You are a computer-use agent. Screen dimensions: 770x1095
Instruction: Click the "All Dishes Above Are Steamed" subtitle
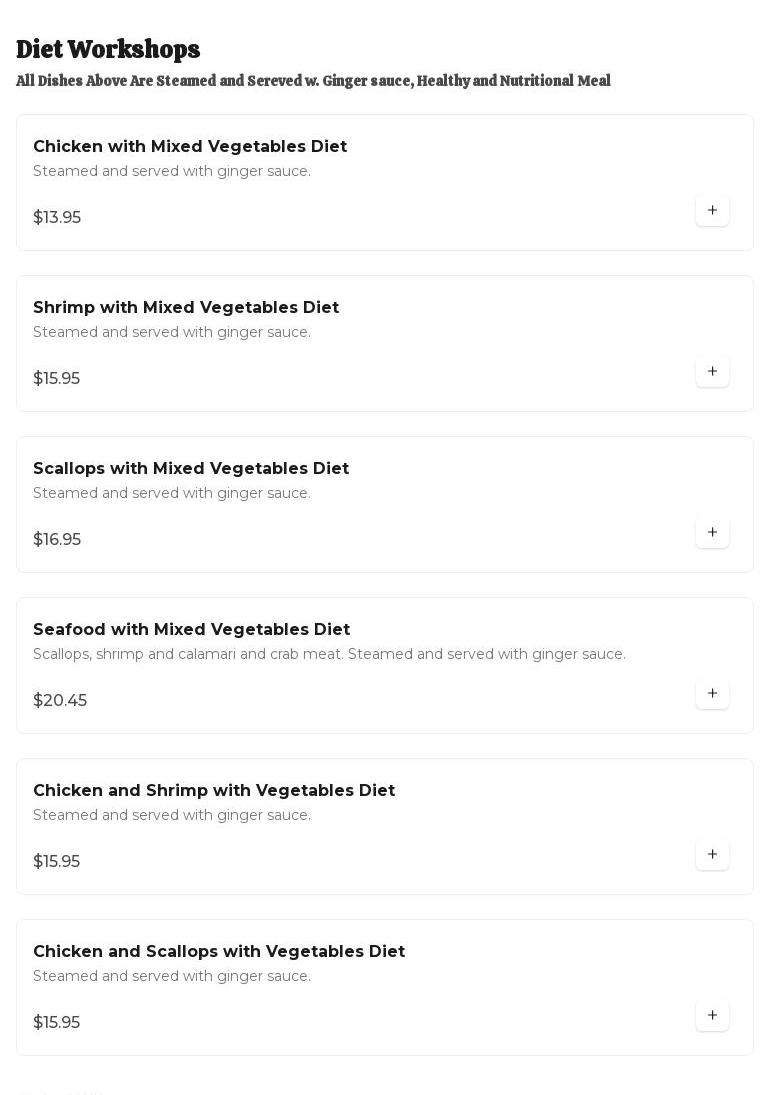click(x=313, y=81)
